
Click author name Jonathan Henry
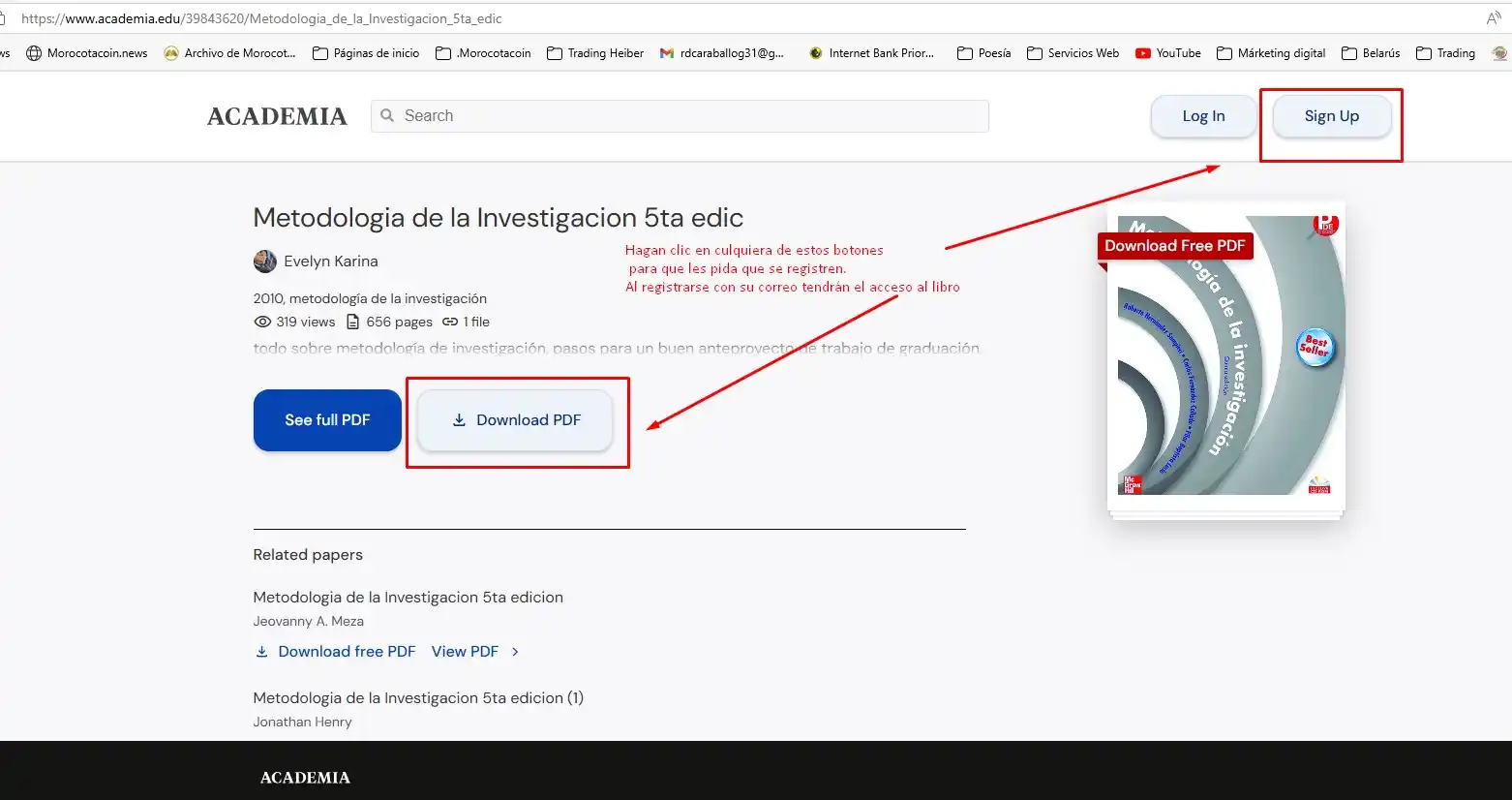[303, 723]
